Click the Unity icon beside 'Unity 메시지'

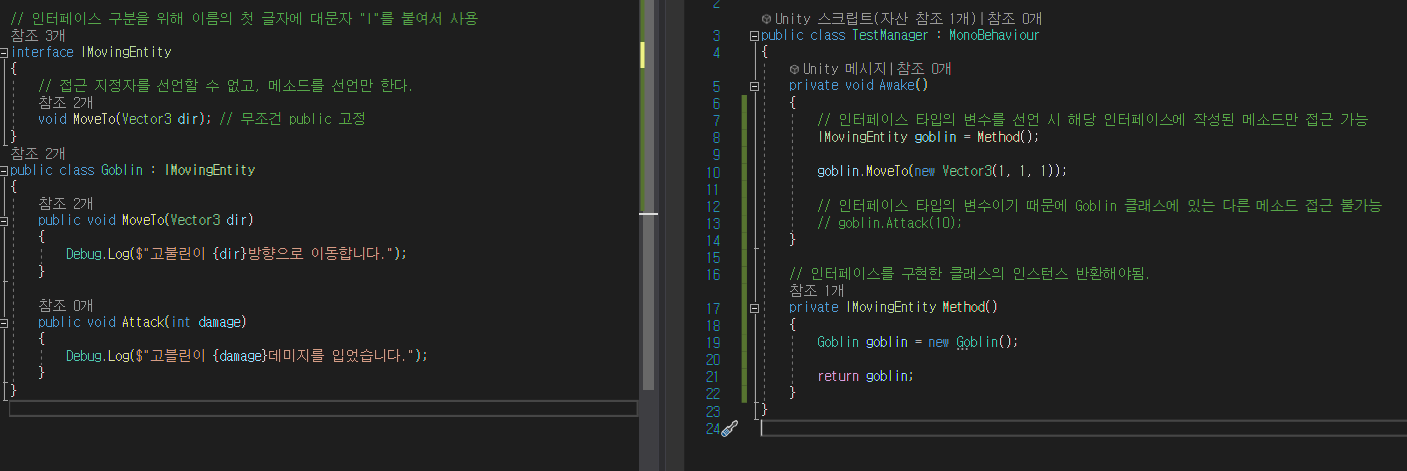coord(794,69)
